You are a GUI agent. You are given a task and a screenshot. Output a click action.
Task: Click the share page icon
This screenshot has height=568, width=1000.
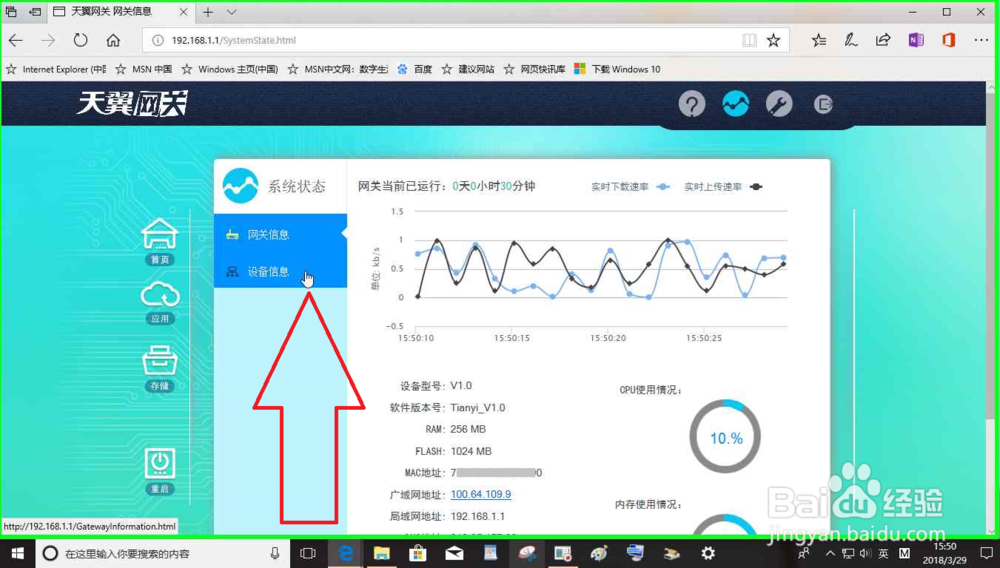(883, 40)
